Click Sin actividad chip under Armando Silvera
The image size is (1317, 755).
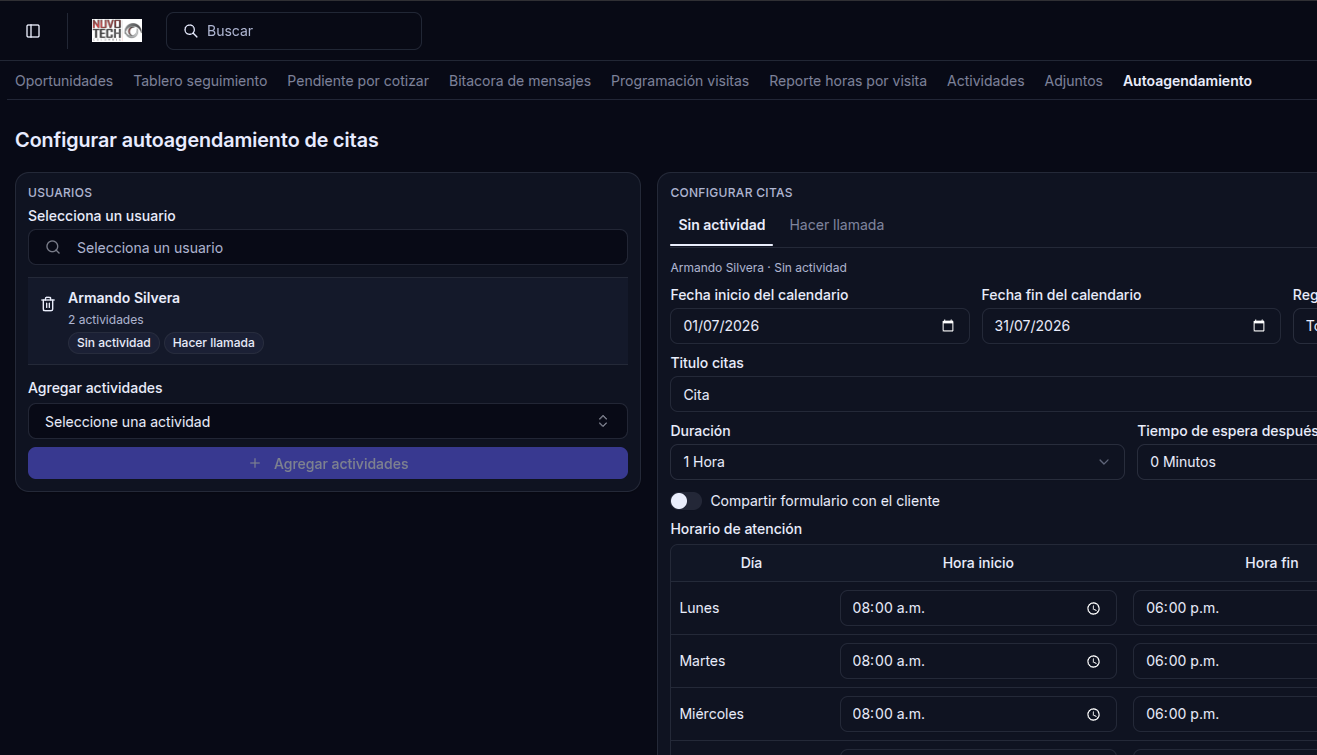(x=114, y=343)
